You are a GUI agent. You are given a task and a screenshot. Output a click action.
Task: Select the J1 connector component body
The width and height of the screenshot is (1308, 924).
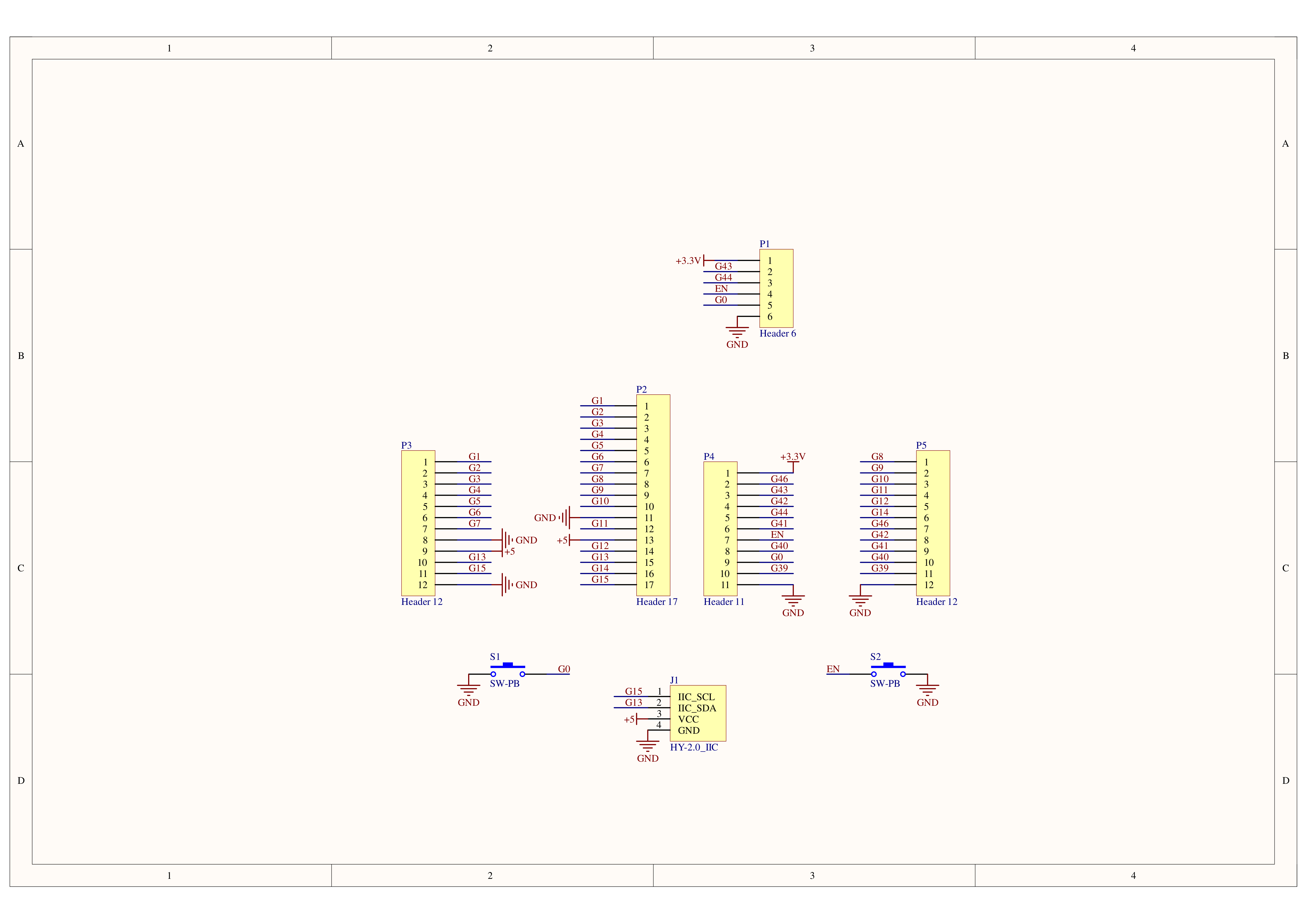point(698,713)
